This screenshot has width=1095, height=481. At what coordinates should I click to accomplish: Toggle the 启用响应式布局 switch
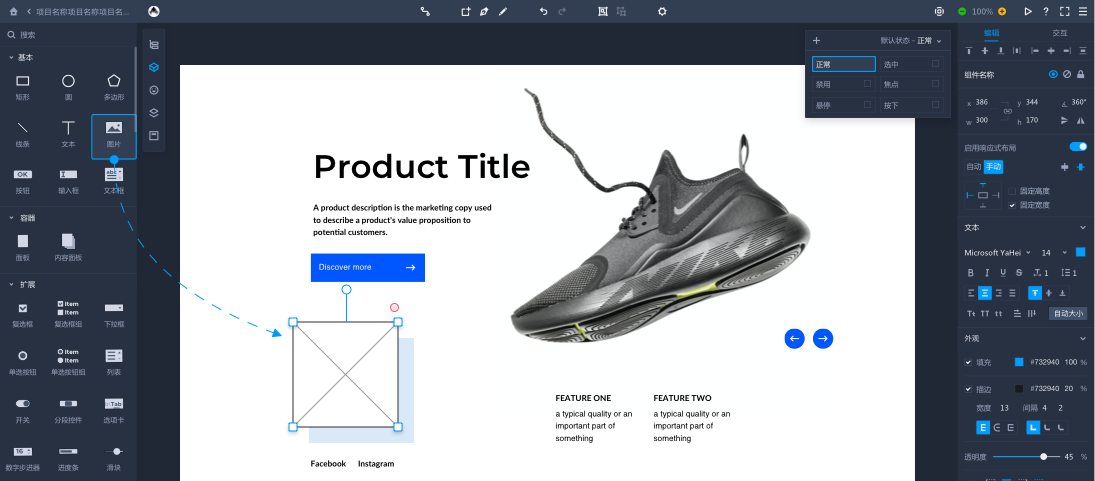tap(1078, 147)
